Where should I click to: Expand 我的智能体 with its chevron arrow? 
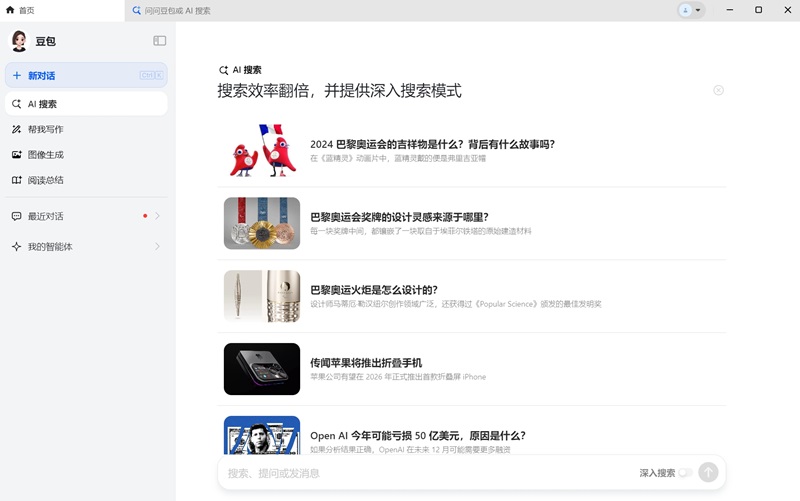pos(157,246)
